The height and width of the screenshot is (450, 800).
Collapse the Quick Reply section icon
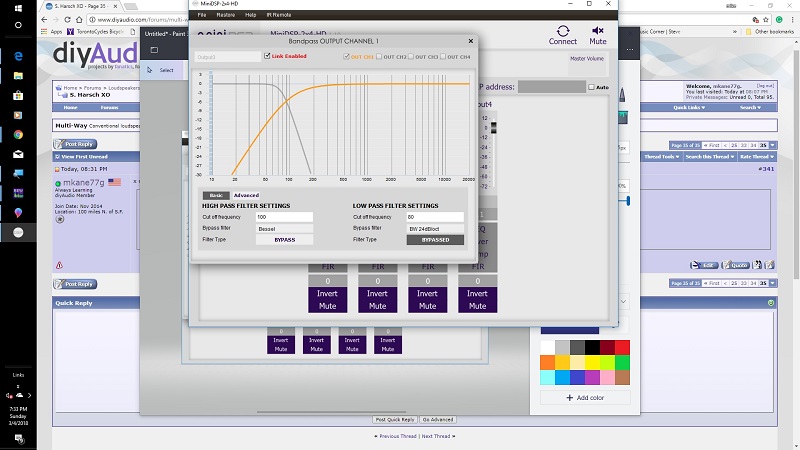click(x=771, y=303)
